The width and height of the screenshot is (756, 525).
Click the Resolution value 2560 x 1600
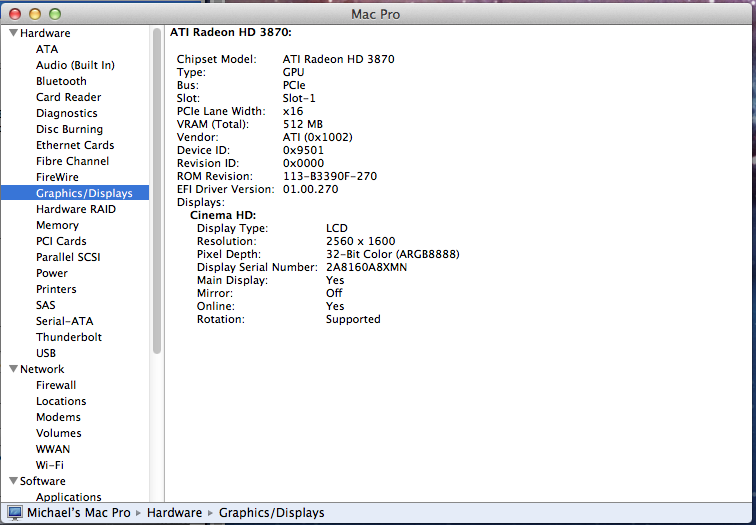[361, 241]
